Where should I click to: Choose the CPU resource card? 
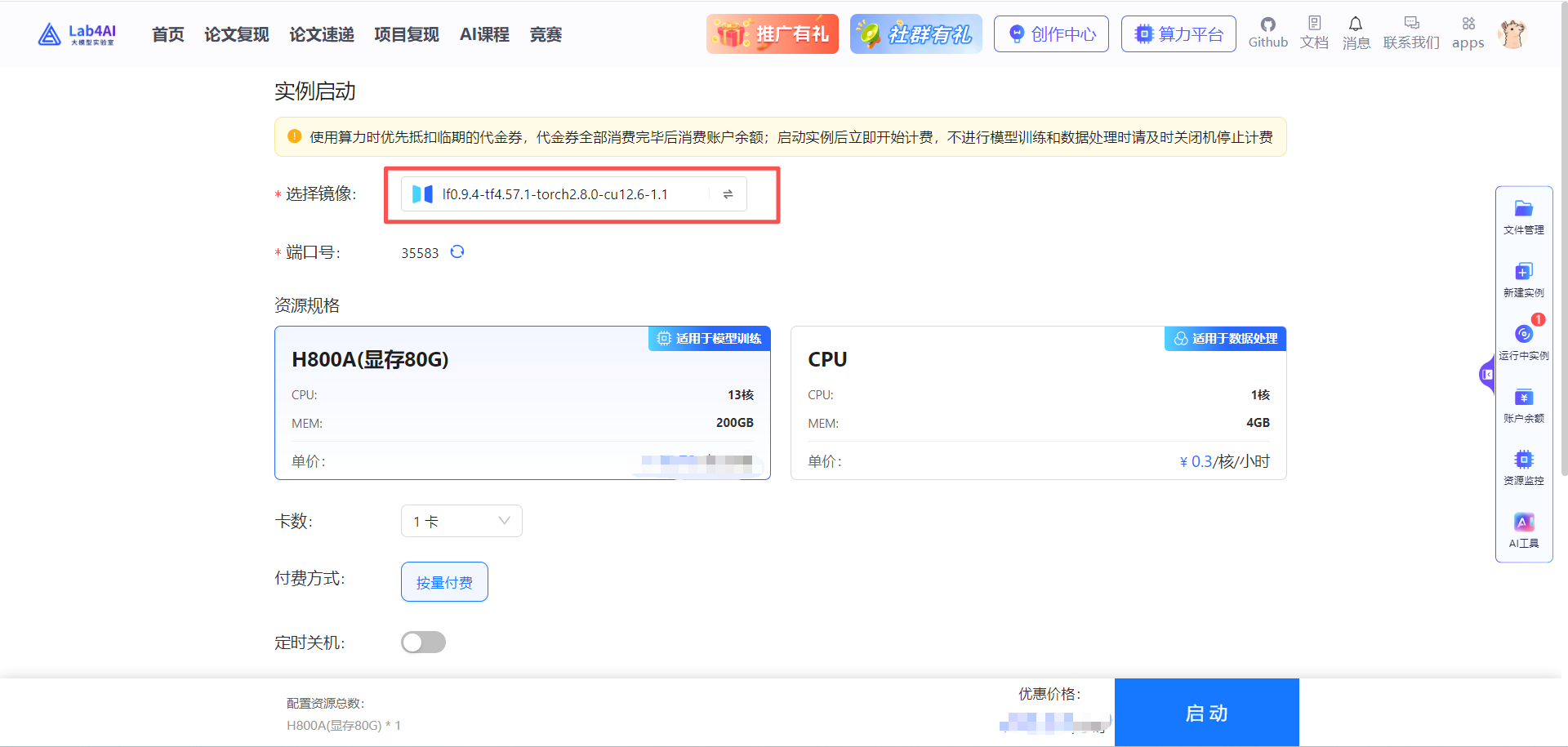coord(1037,402)
